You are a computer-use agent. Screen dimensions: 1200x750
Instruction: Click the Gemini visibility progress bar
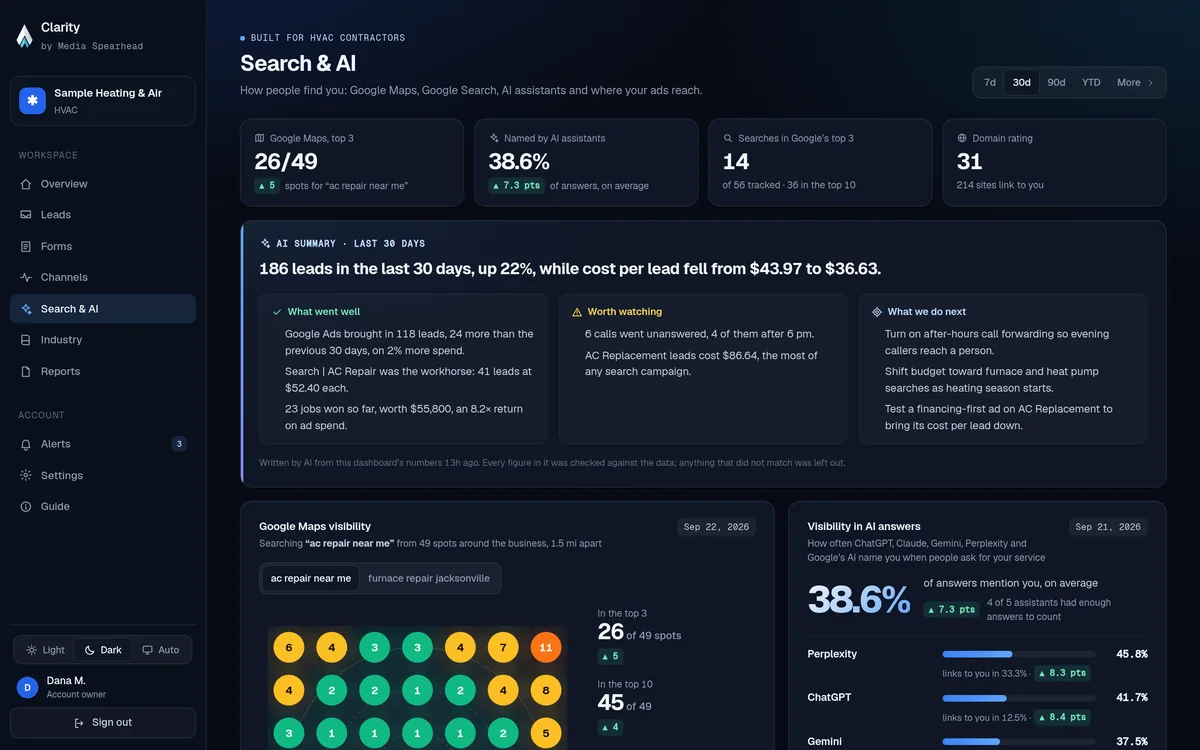pos(1019,742)
